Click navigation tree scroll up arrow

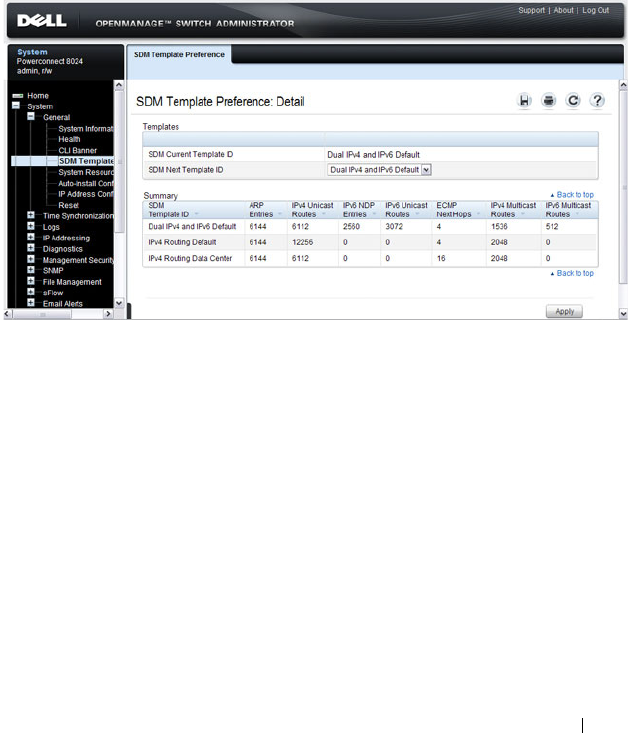tap(119, 86)
